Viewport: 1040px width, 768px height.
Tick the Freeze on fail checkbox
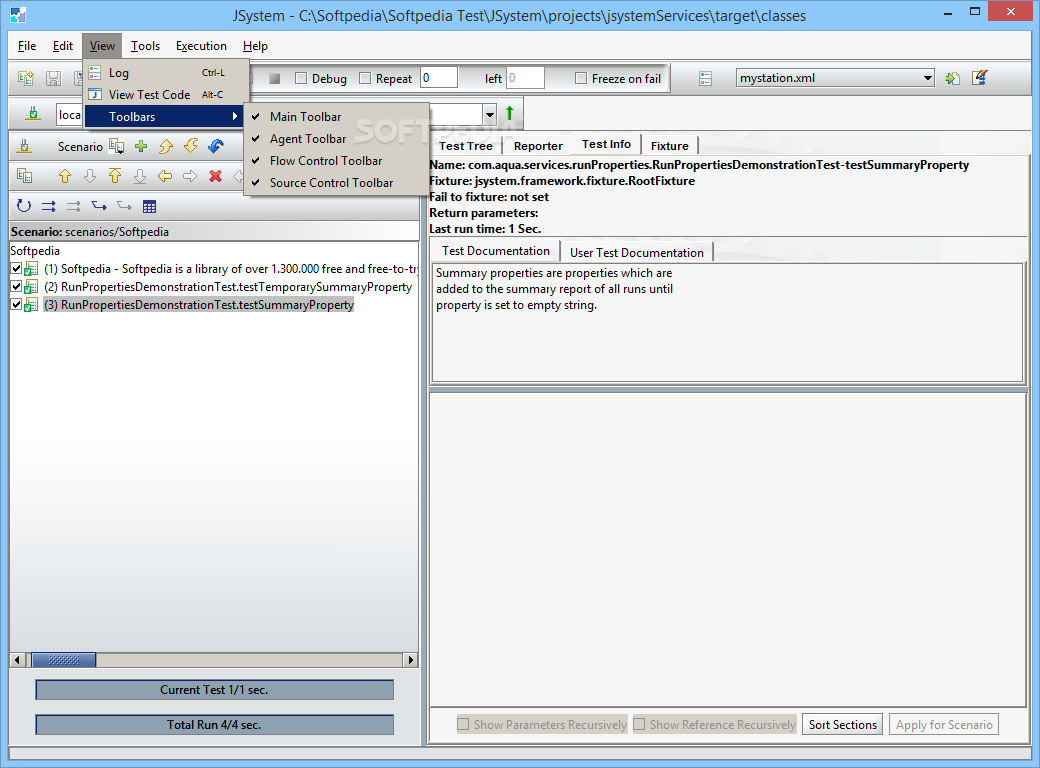coord(581,78)
